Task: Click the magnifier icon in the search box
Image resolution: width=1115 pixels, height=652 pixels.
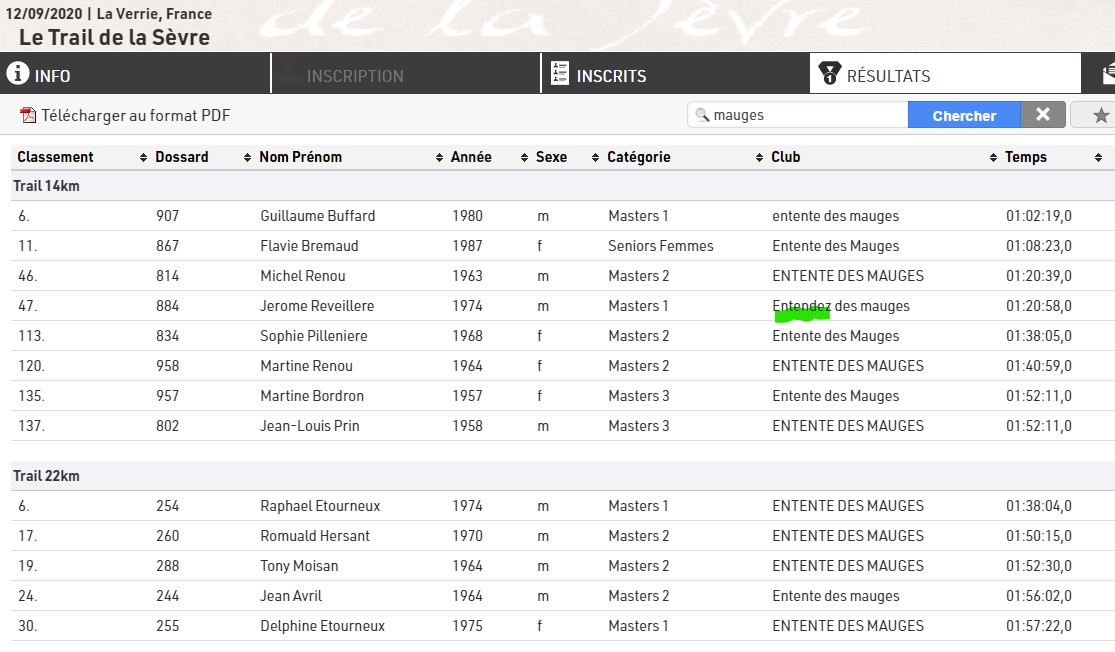Action: tap(701, 115)
